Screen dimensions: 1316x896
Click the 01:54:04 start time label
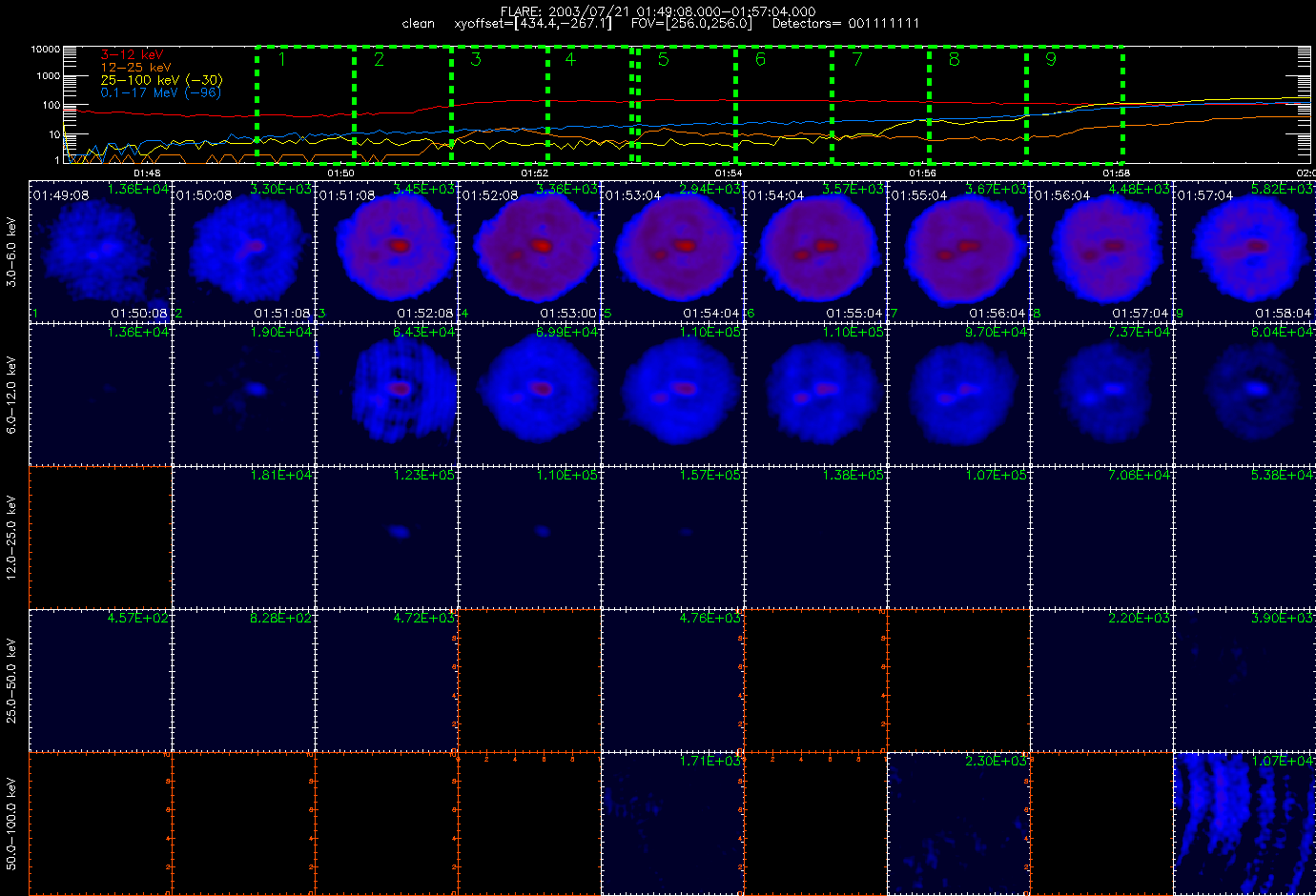[x=775, y=195]
